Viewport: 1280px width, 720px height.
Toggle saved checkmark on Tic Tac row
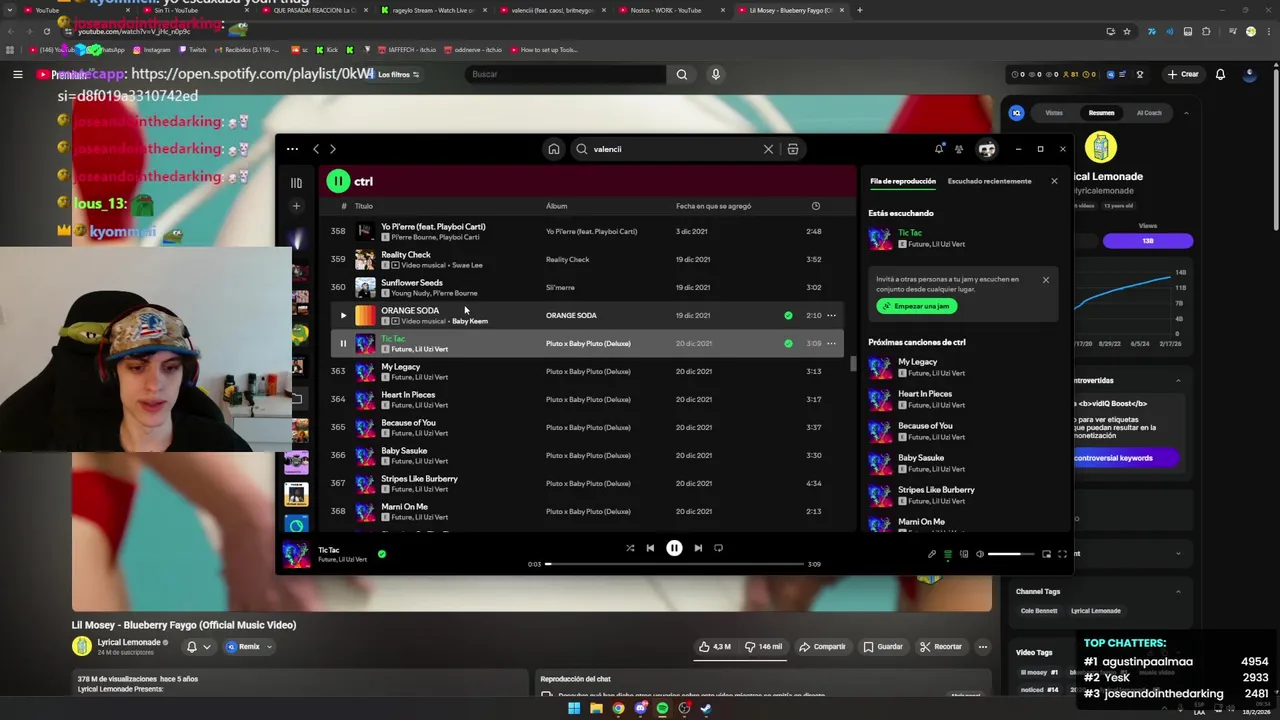(x=788, y=343)
